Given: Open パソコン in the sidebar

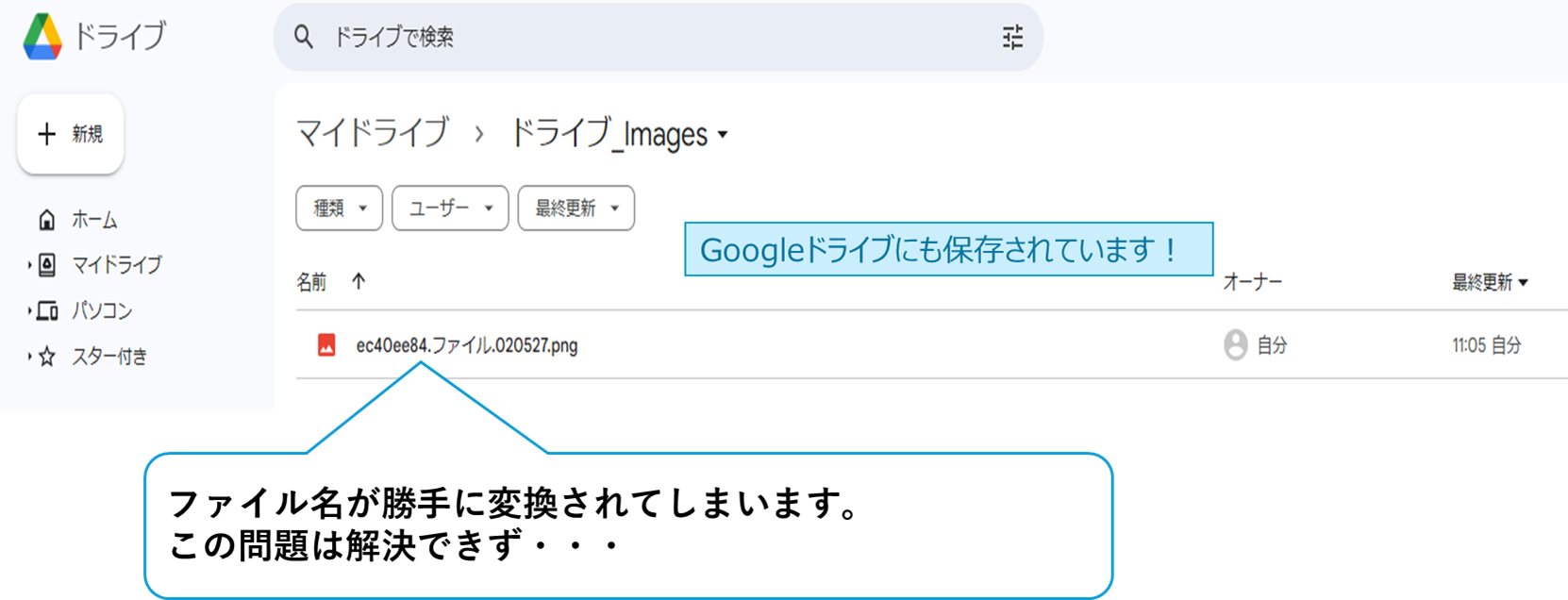Looking at the screenshot, I should pyautogui.click(x=103, y=310).
